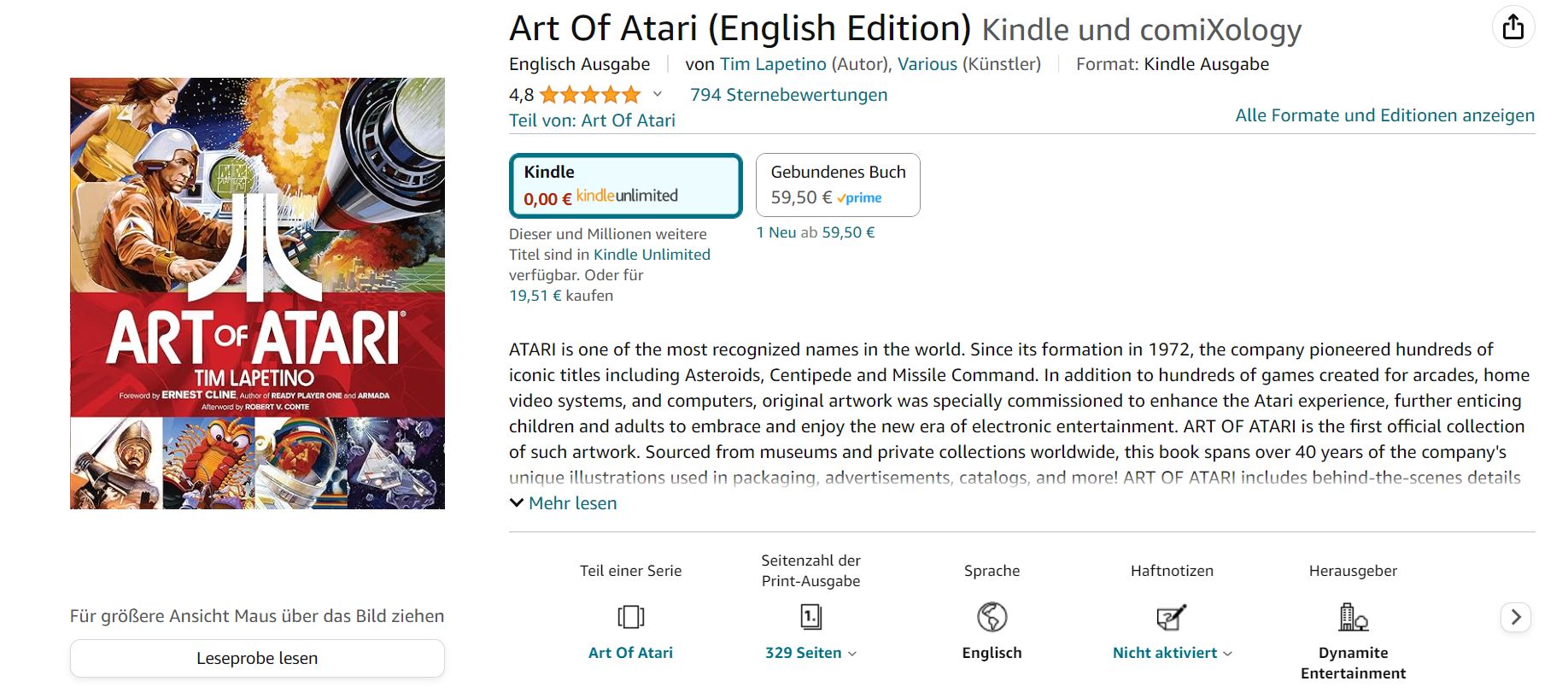Viewport: 1568px width, 693px height.
Task: Expand the 329 Seiten details
Action: coord(810,653)
